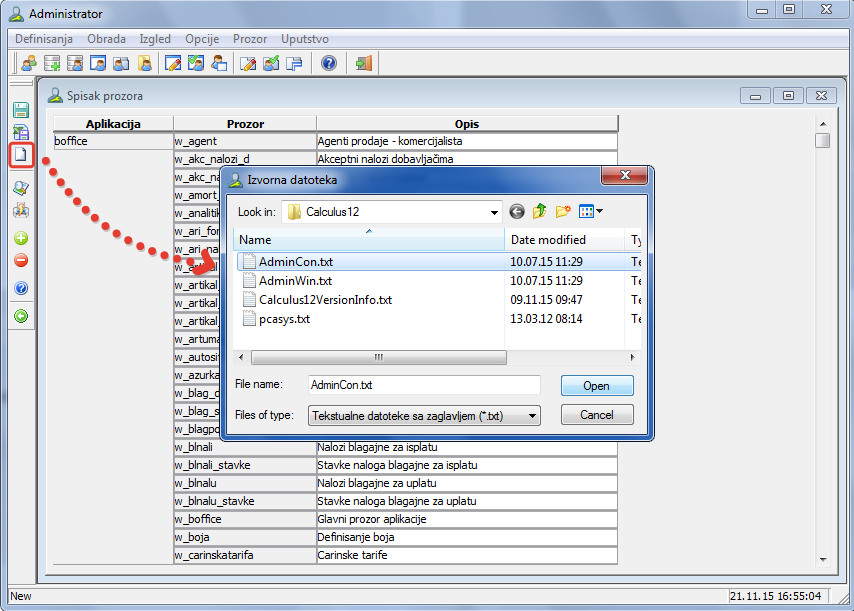Viewport: 854px width, 611px height.
Task: Select the AdminCon.txt file
Action: [296, 262]
